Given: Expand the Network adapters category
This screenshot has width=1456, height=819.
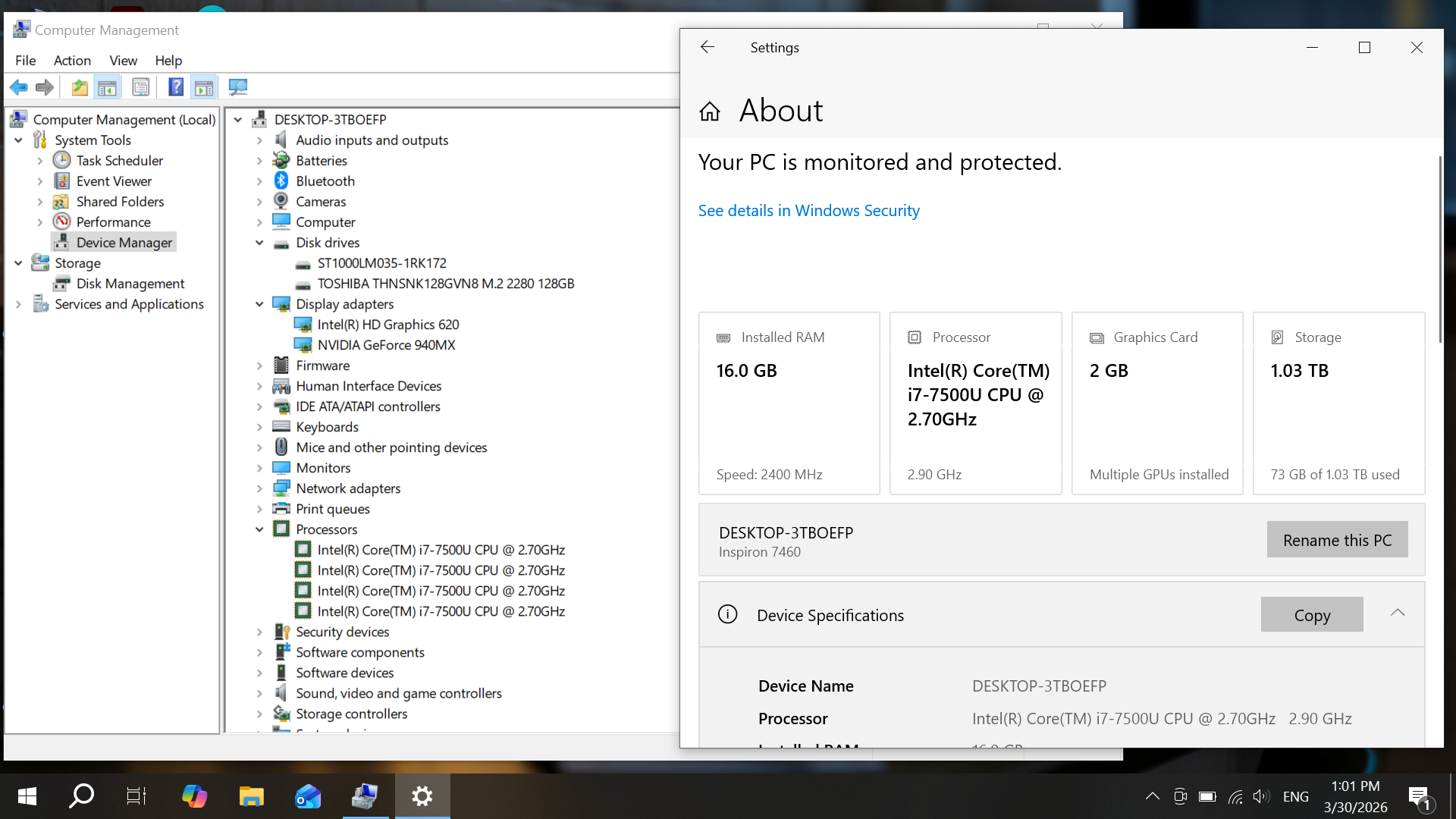Looking at the screenshot, I should click(x=259, y=488).
